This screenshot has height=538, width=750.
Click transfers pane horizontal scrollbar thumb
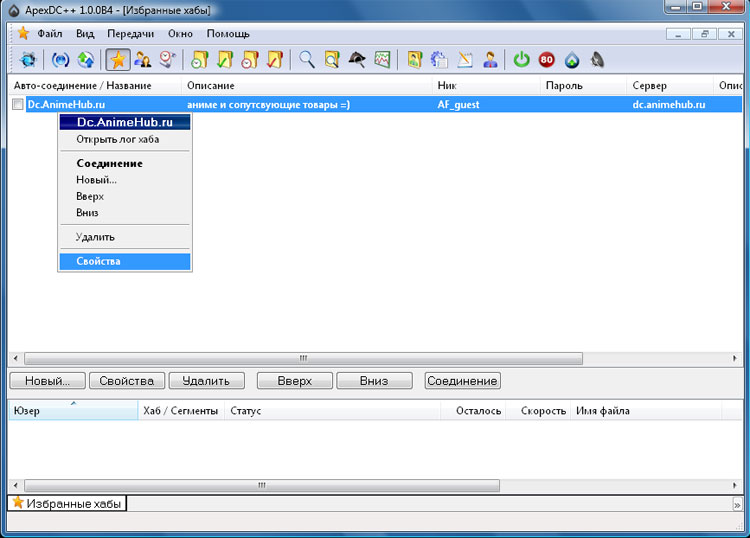coord(262,485)
